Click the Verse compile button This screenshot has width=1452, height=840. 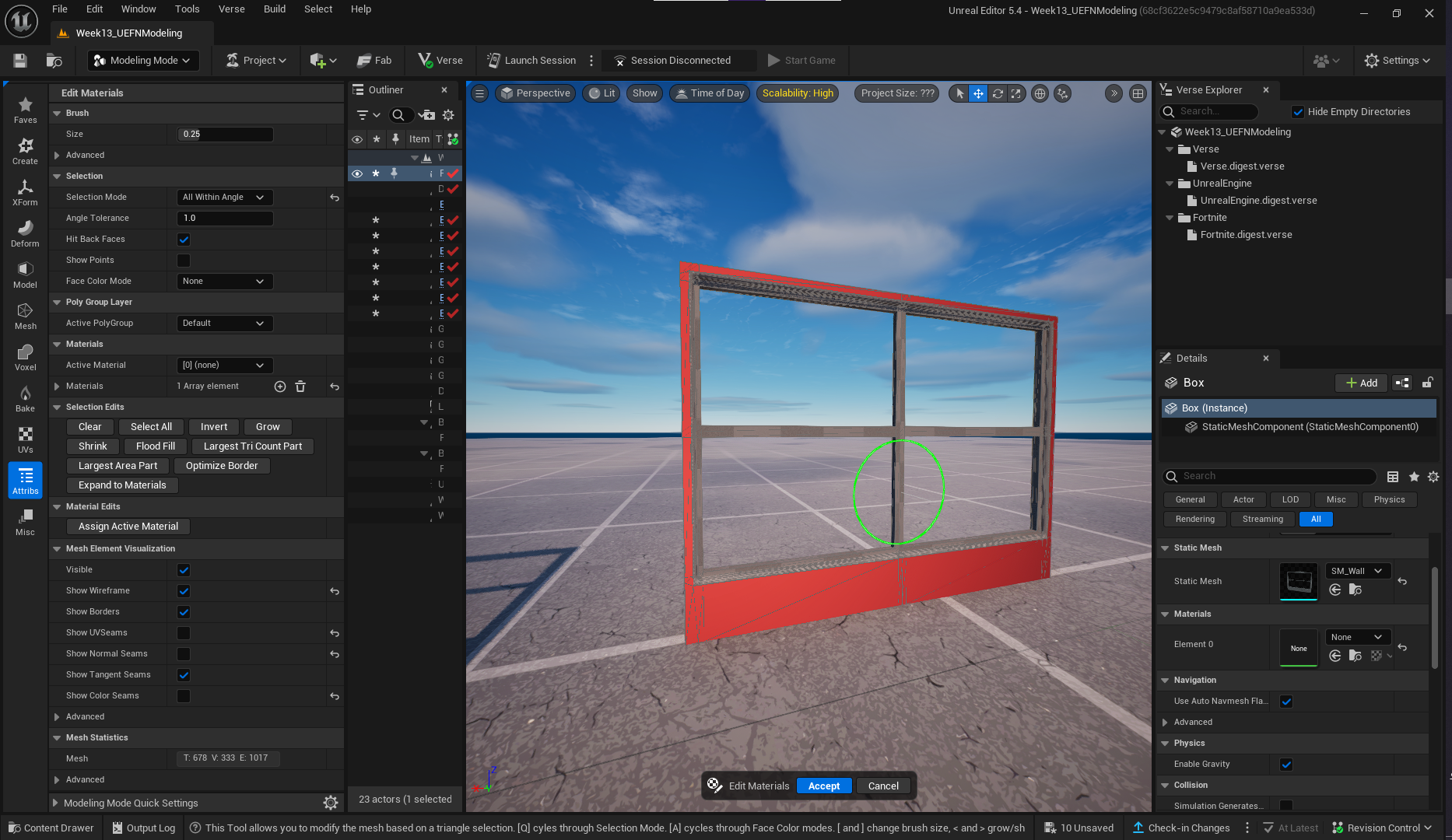440,60
